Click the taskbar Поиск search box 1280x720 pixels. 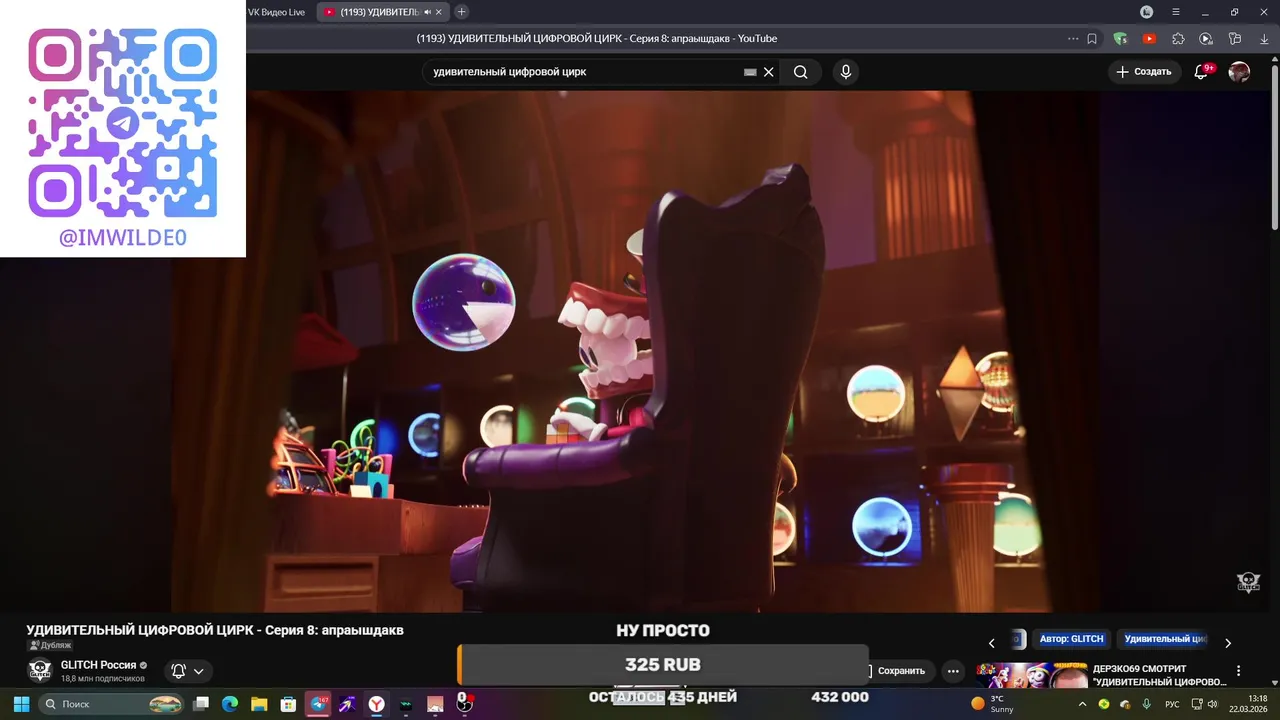click(113, 704)
